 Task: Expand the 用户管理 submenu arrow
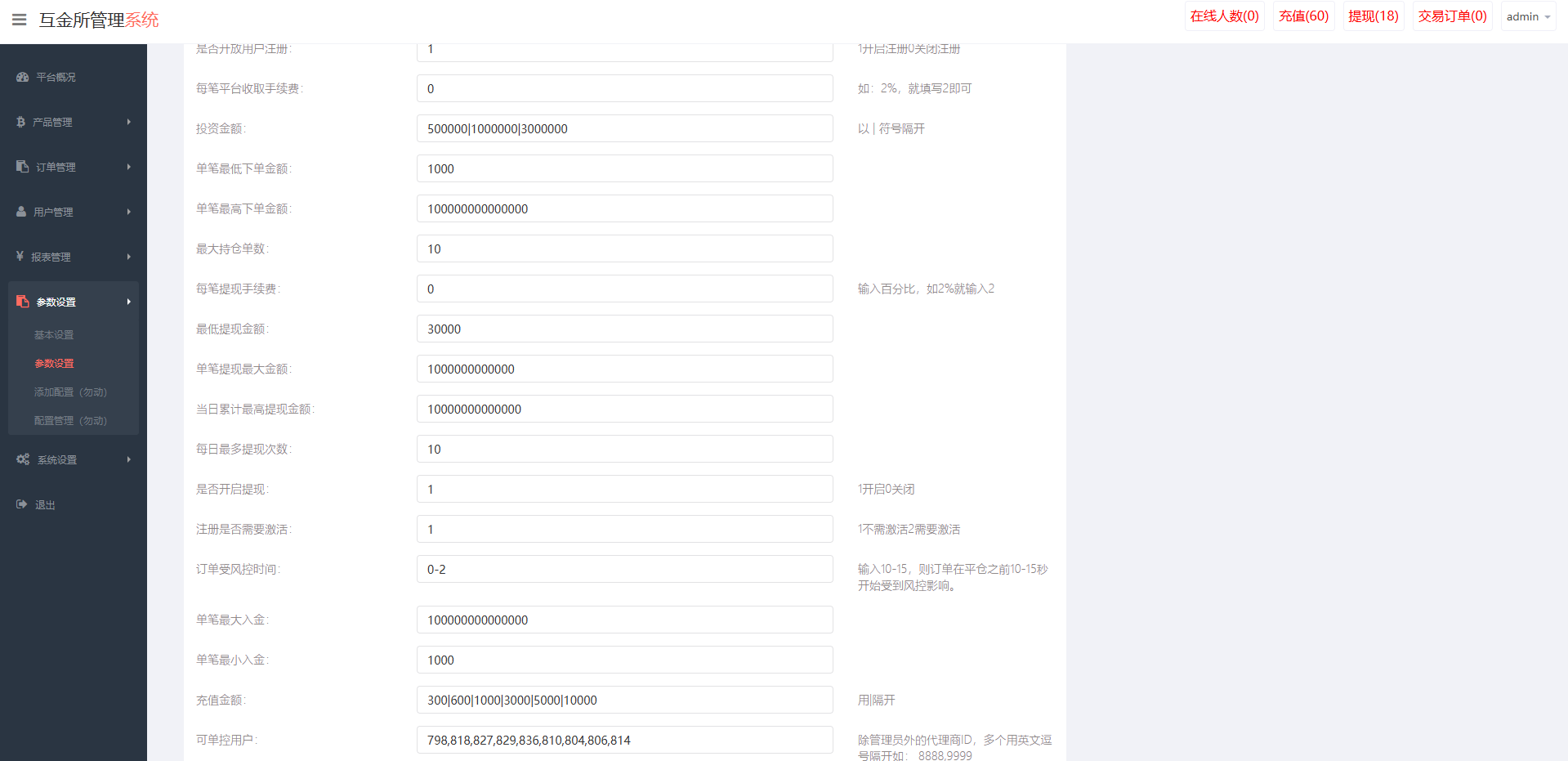128,212
